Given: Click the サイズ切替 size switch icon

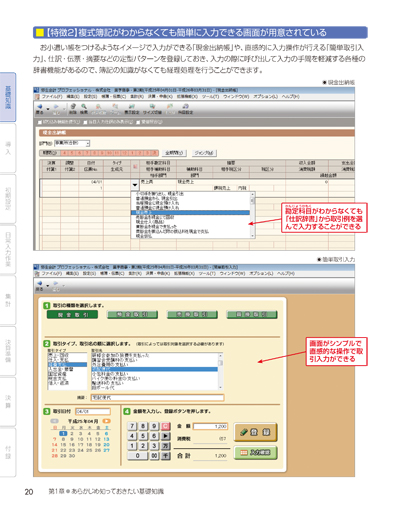Looking at the screenshot, I should (x=152, y=108).
